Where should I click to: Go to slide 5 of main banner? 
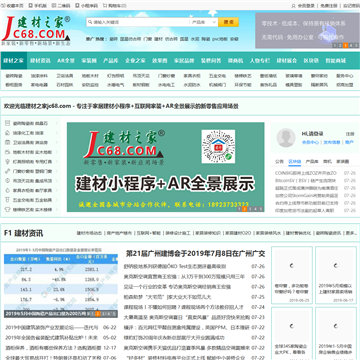pos(261,209)
